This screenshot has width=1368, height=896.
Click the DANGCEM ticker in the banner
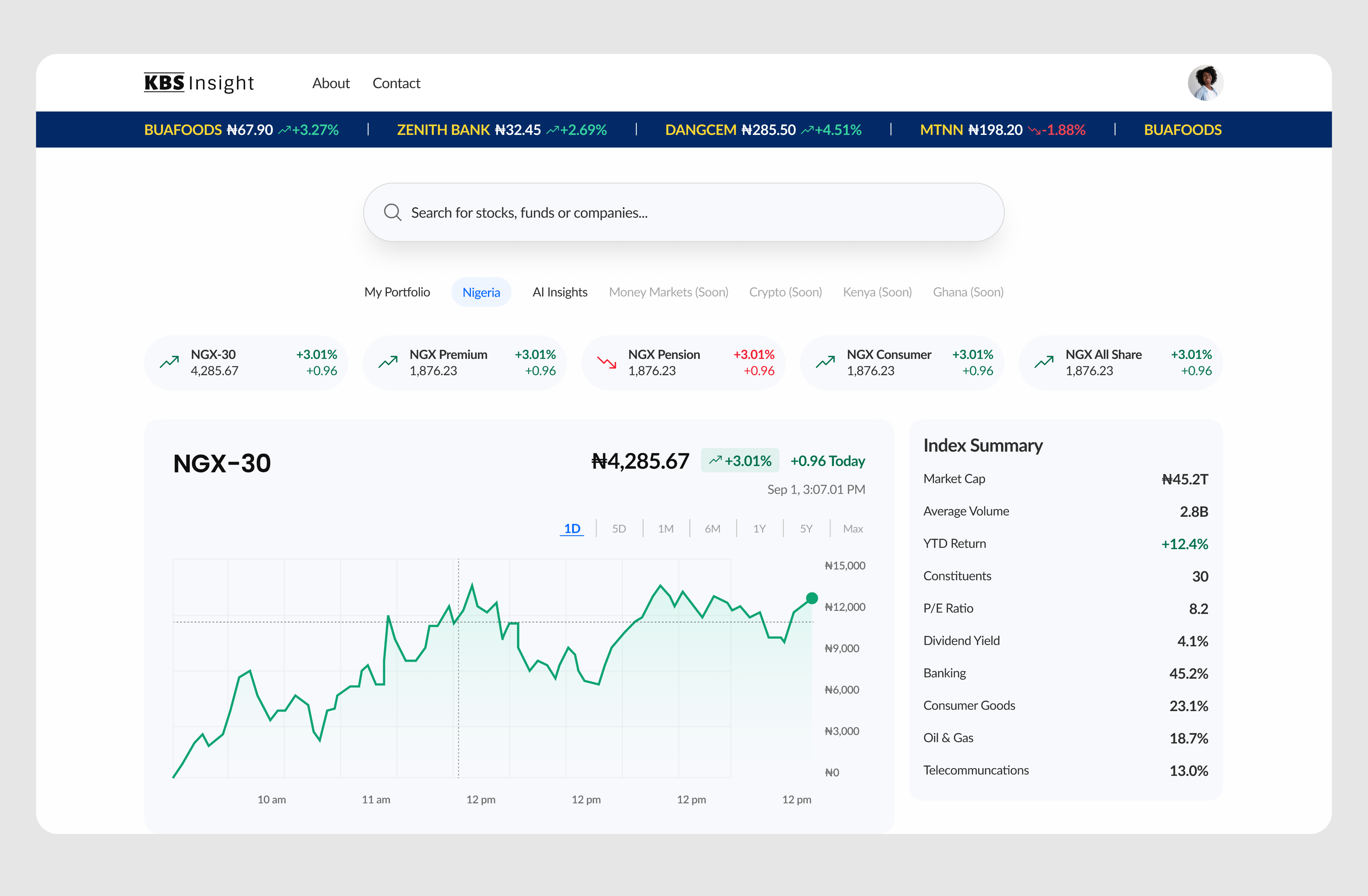[x=700, y=130]
